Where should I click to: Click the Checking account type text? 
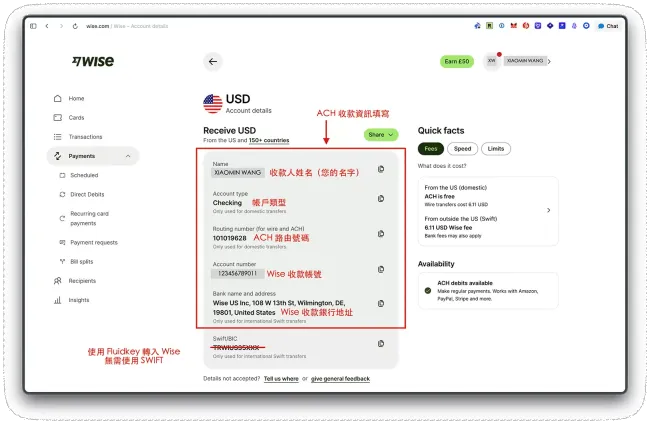[227, 203]
